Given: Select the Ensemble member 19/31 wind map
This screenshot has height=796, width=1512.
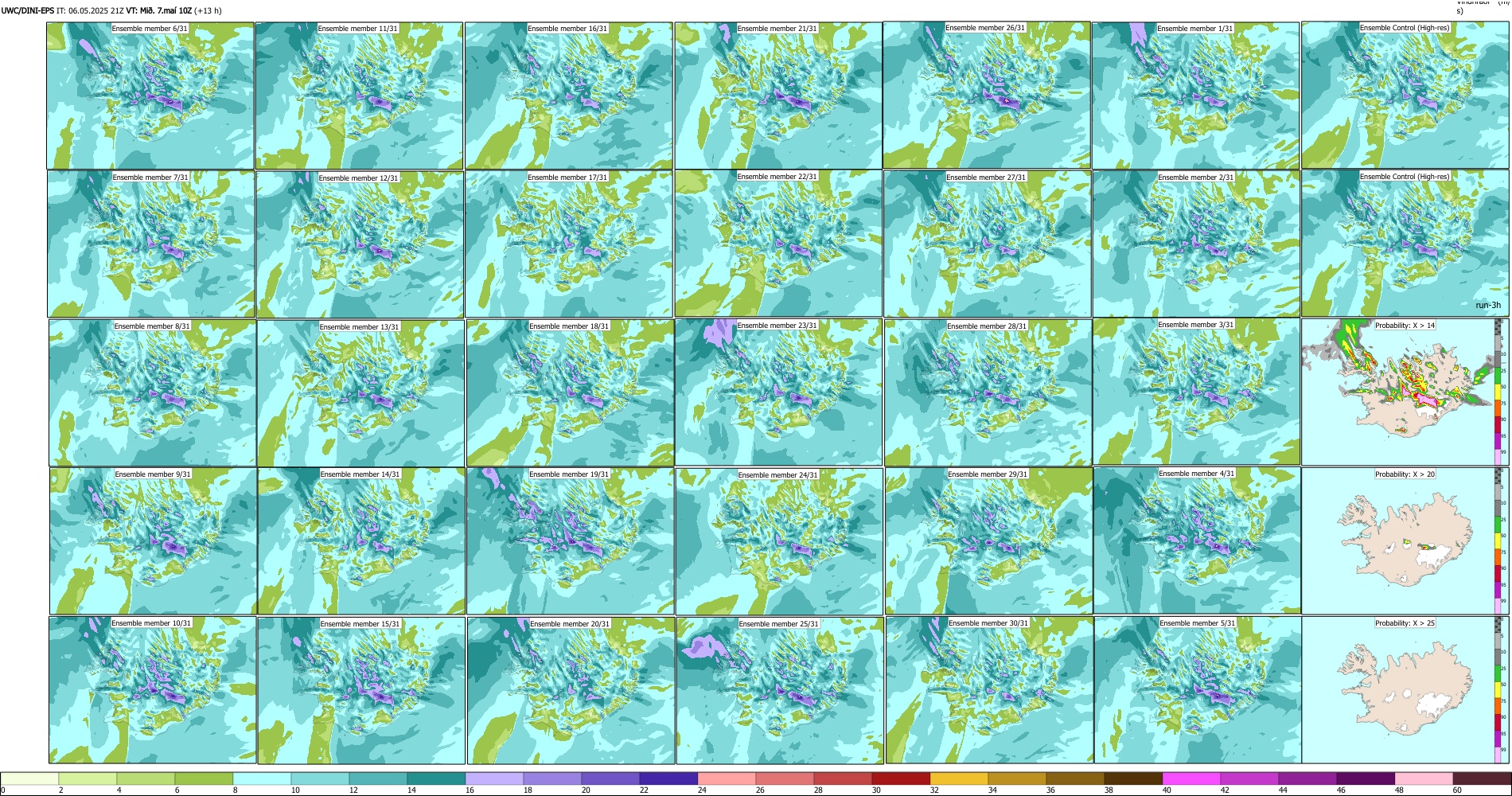Looking at the screenshot, I should point(571,541).
